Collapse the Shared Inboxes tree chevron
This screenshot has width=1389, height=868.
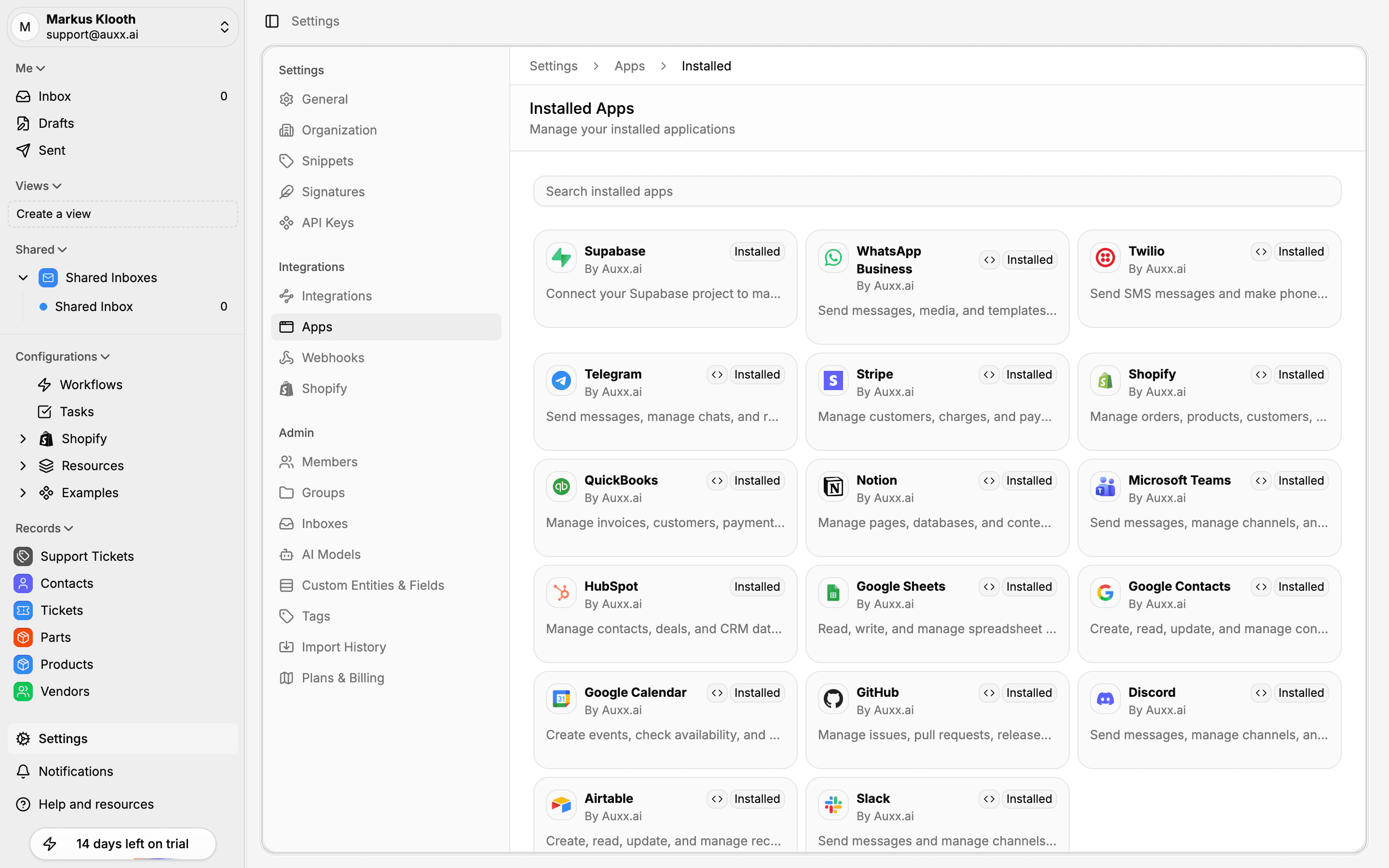tap(23, 278)
